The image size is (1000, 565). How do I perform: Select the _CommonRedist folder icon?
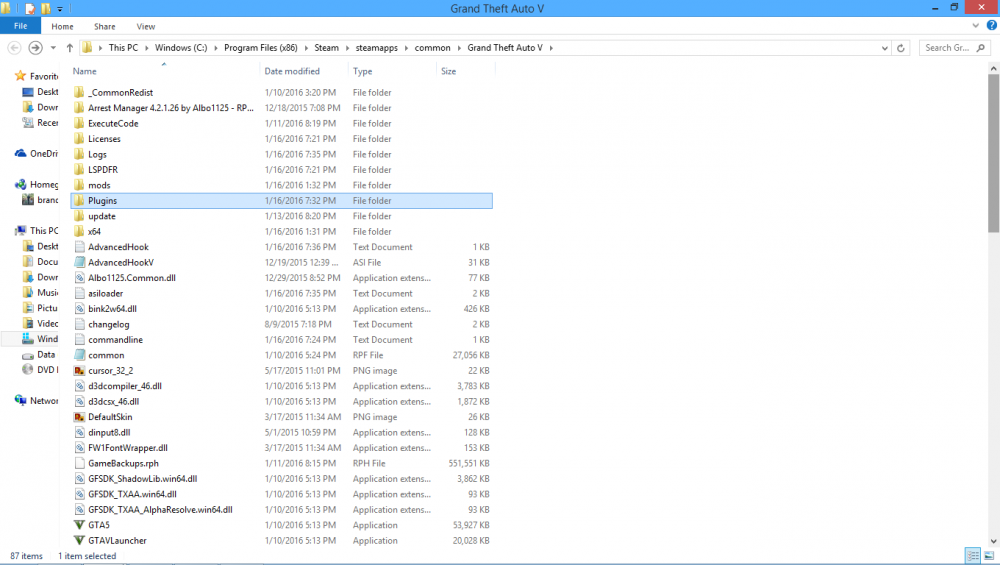tap(79, 92)
